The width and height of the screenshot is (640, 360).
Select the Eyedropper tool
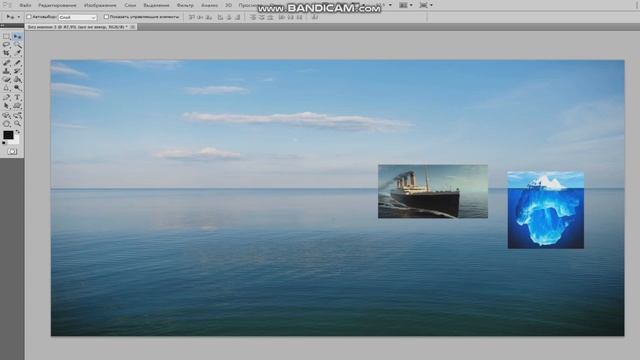coord(17,53)
